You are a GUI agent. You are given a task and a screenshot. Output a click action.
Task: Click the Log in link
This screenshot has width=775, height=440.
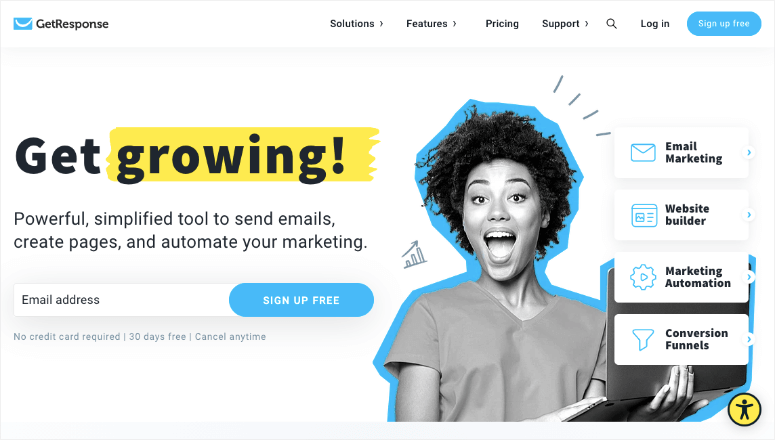coord(654,24)
